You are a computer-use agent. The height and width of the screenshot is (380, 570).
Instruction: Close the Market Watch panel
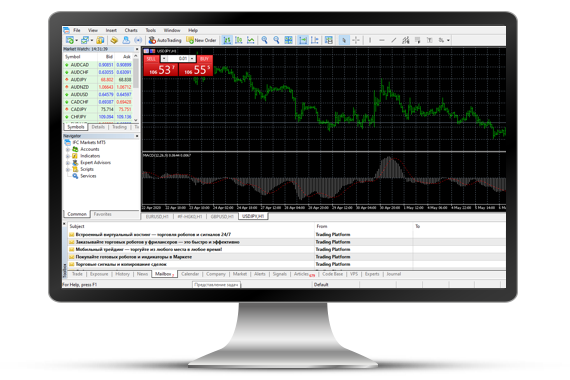137,49
